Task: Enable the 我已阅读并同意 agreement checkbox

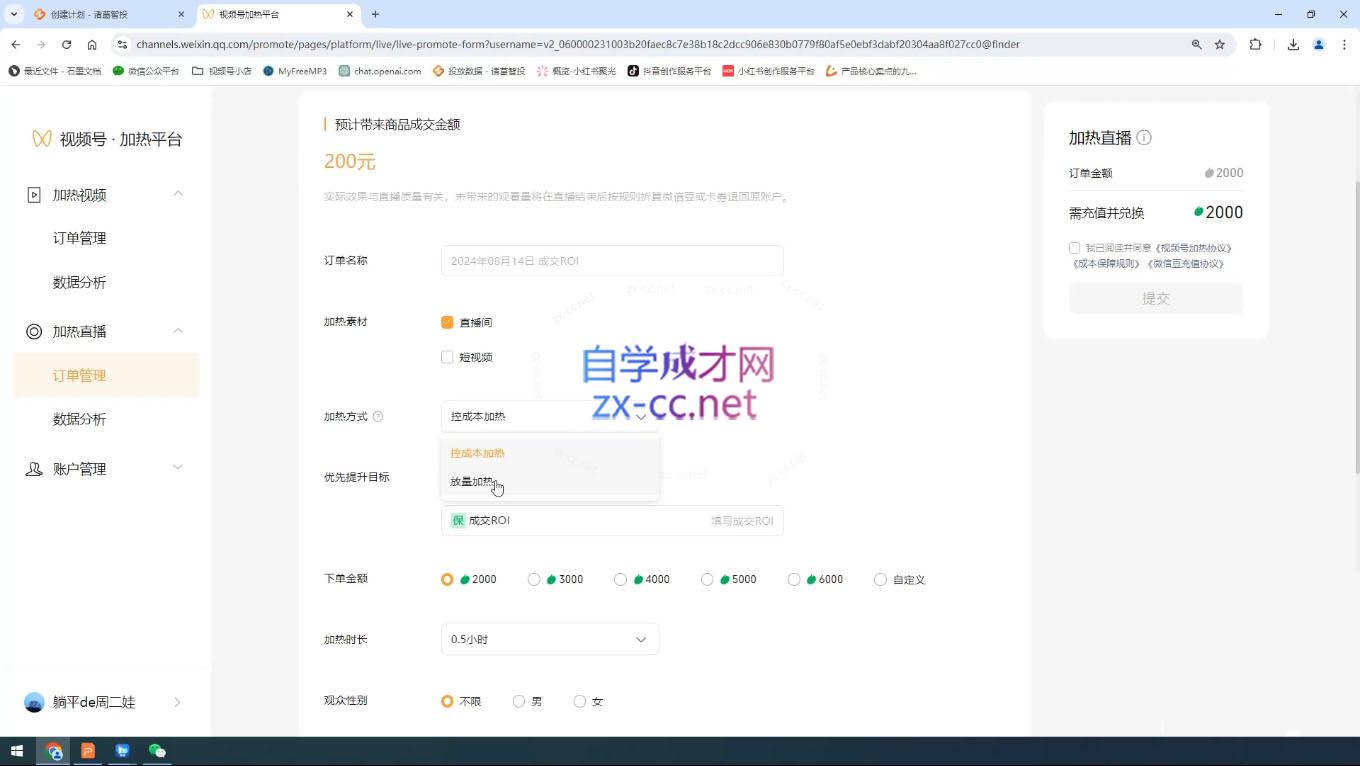Action: pyautogui.click(x=1074, y=247)
